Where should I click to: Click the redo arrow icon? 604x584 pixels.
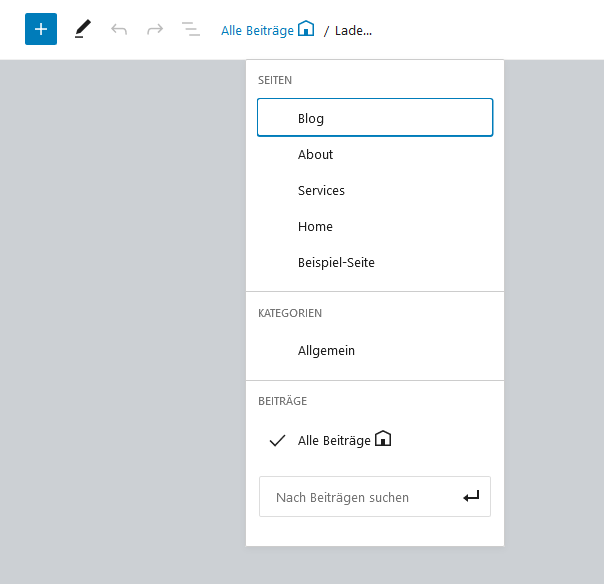[x=155, y=29]
